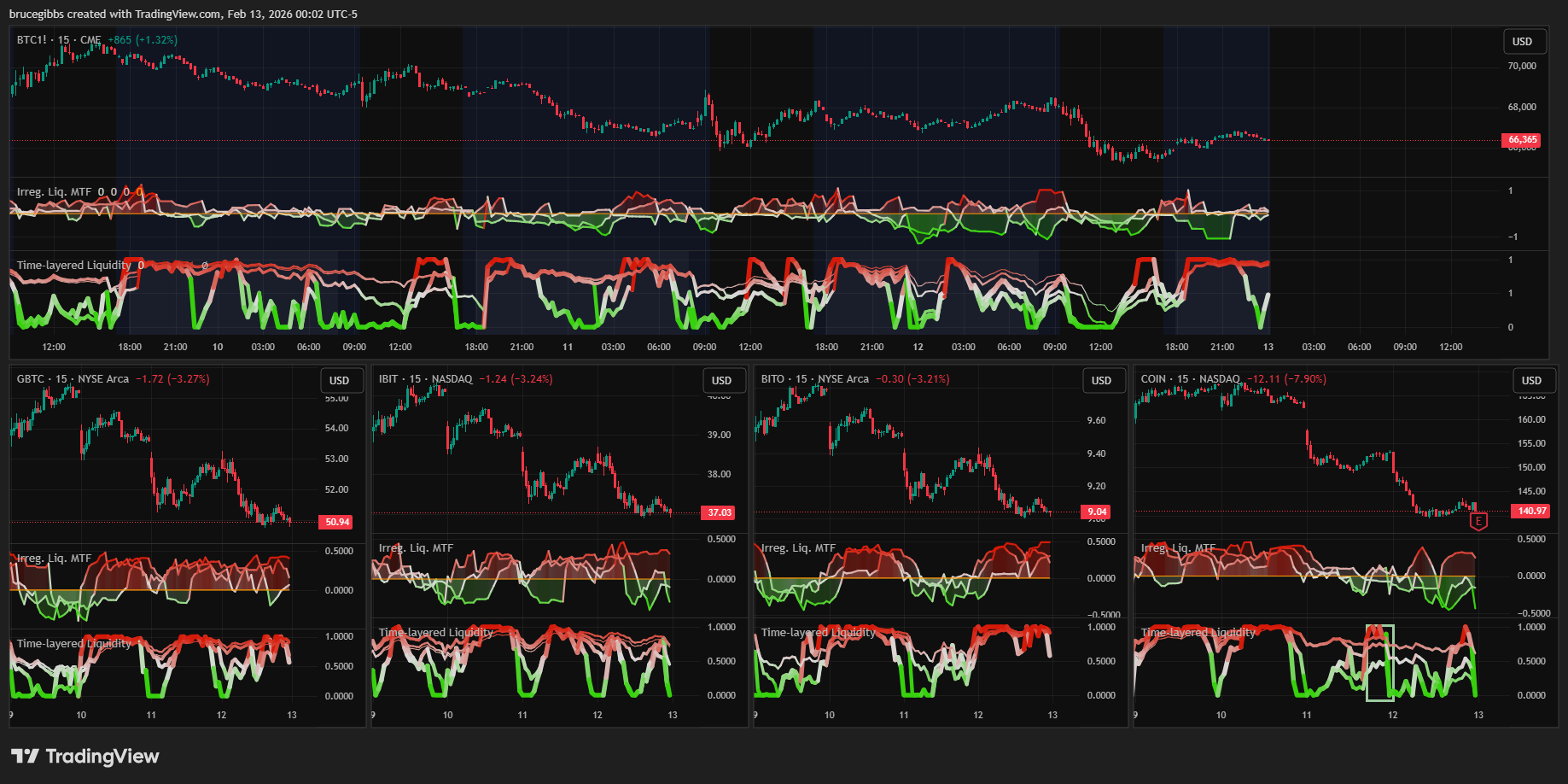Viewport: 1568px width, 784px height.
Task: Click the 50.94 GBTC price tag
Action: click(x=337, y=522)
